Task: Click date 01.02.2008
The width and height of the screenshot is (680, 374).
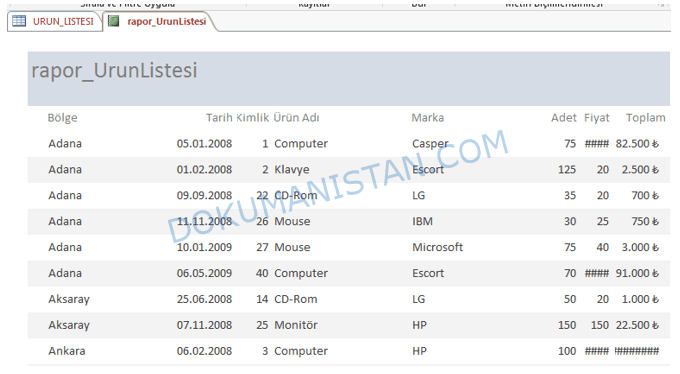Action: [x=204, y=170]
